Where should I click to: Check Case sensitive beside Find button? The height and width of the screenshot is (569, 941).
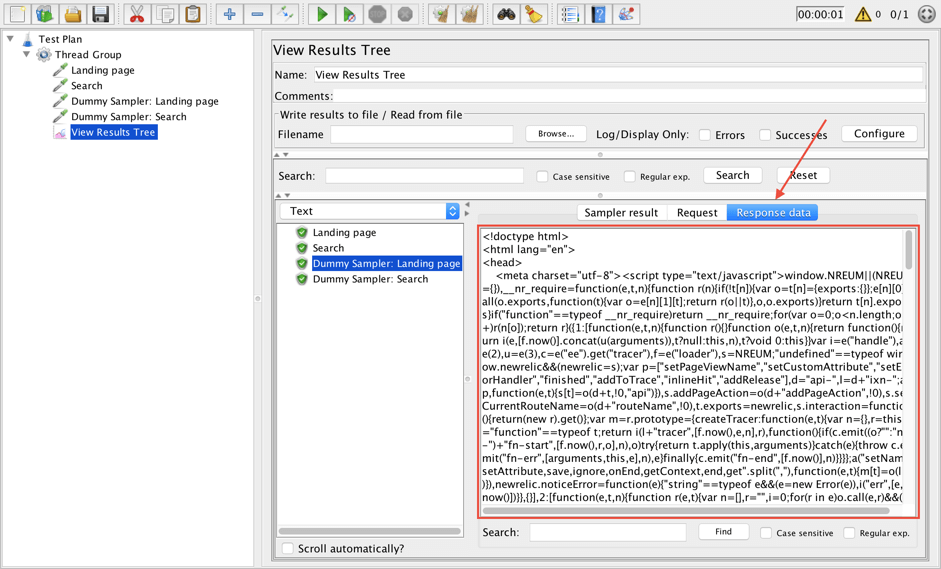[x=766, y=533]
